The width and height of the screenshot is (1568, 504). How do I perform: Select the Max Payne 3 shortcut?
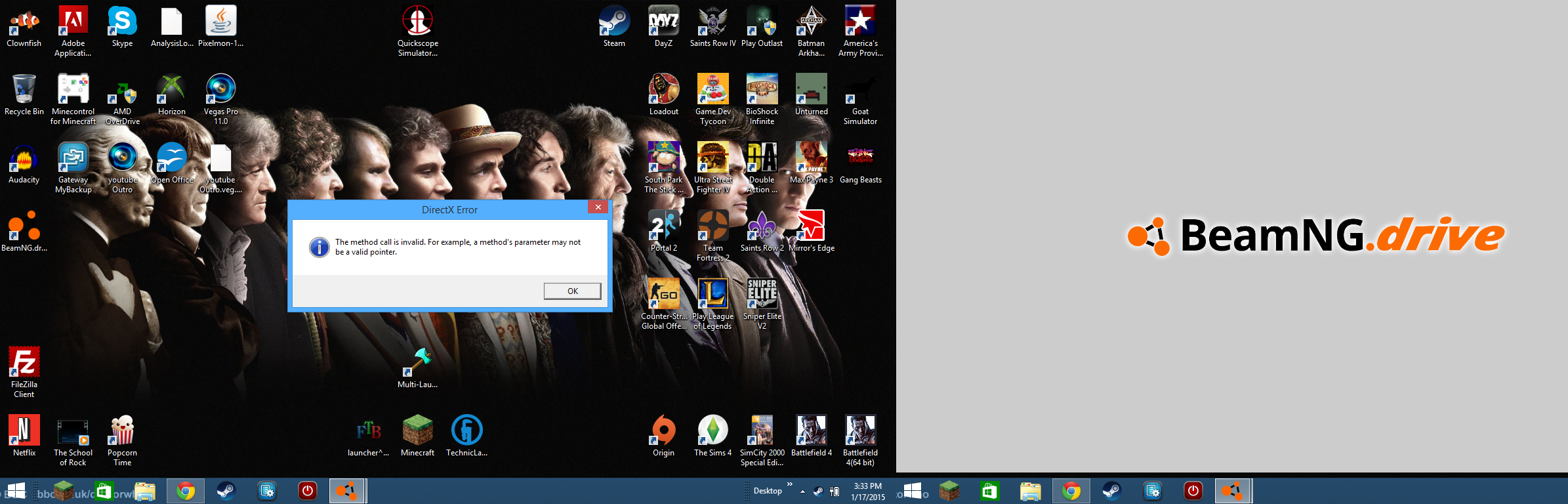812,163
